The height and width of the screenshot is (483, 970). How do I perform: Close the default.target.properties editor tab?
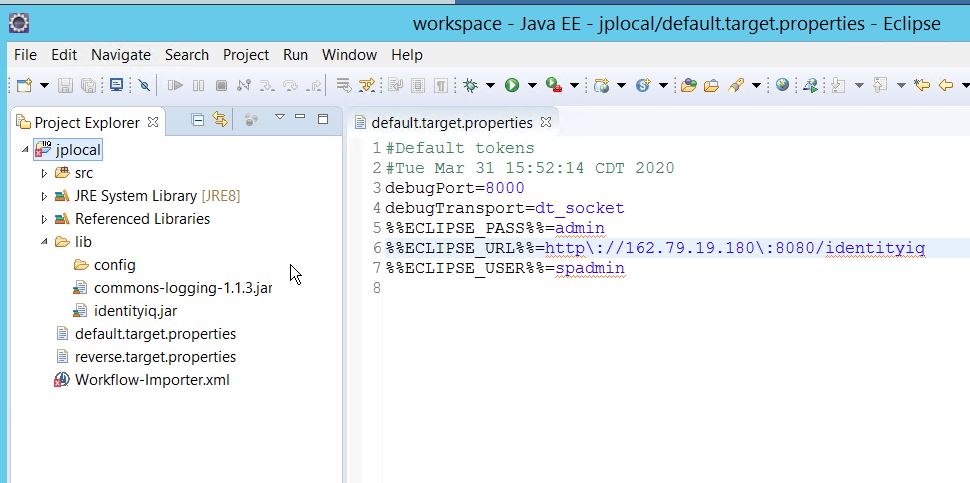(545, 122)
